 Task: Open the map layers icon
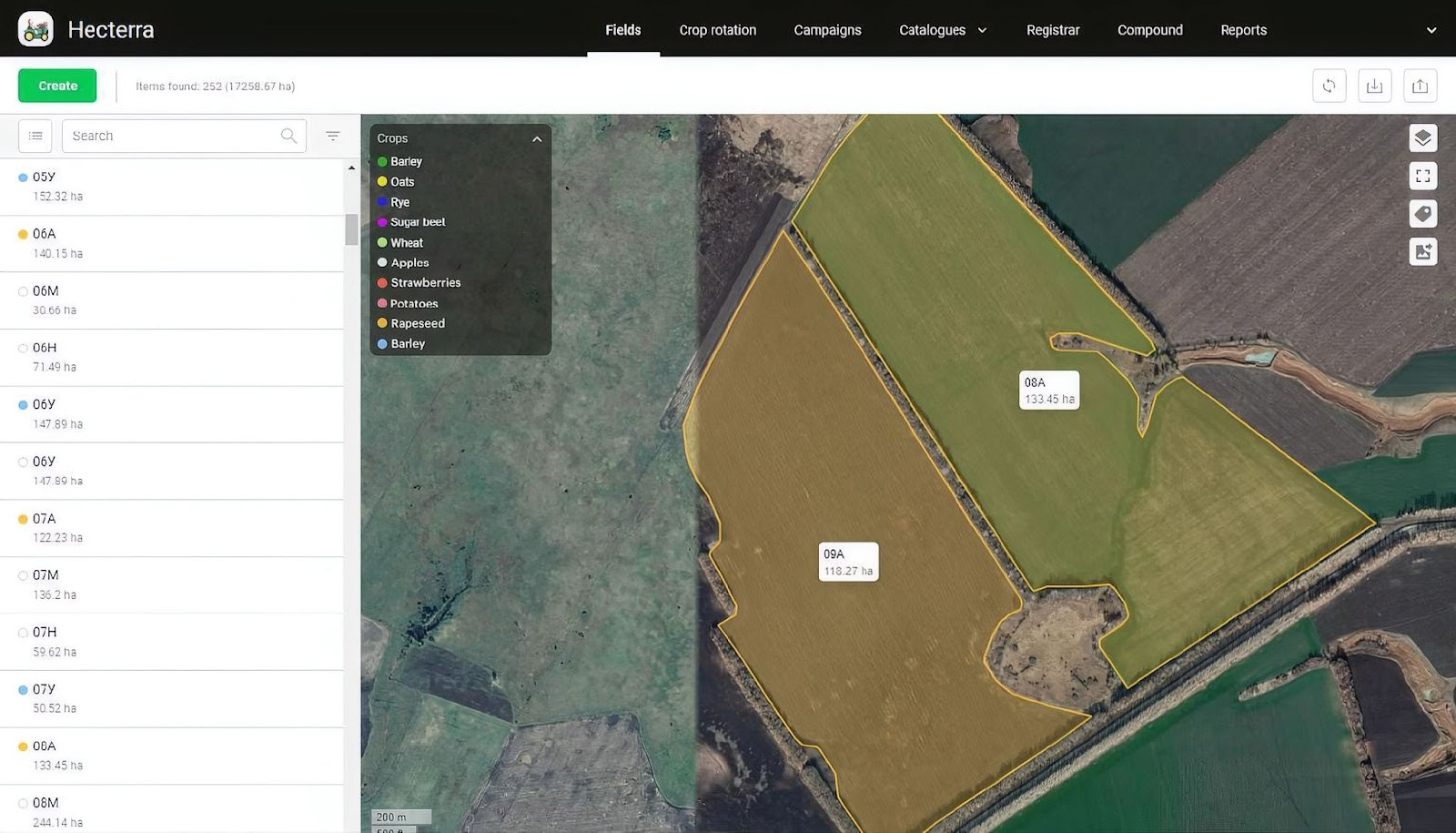[1422, 138]
